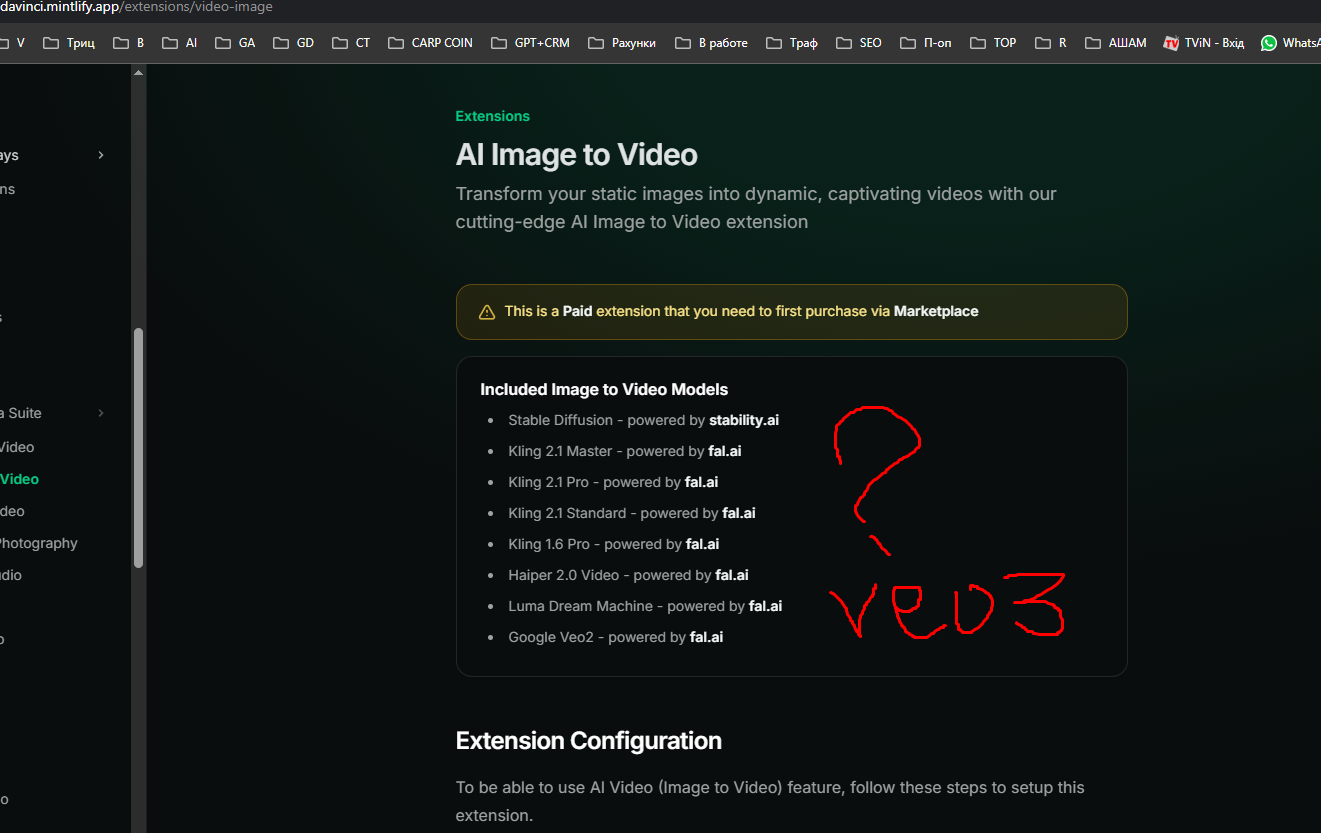Click the AI Image to Video heading
1321x833 pixels.
coord(576,155)
